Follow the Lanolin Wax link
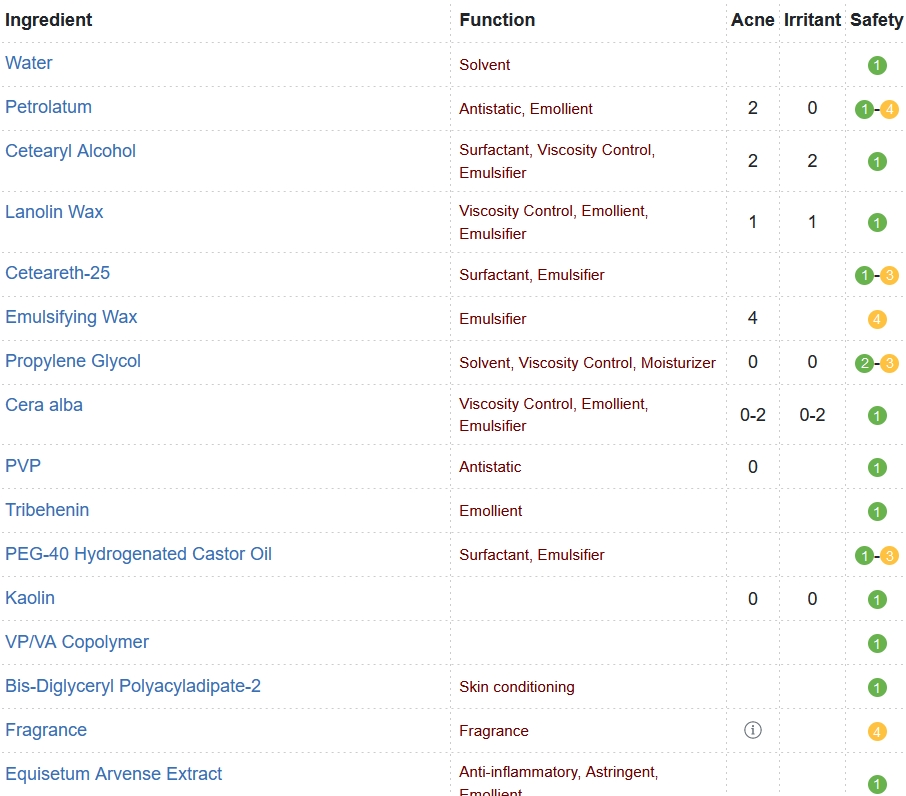The image size is (906, 796). tap(54, 212)
